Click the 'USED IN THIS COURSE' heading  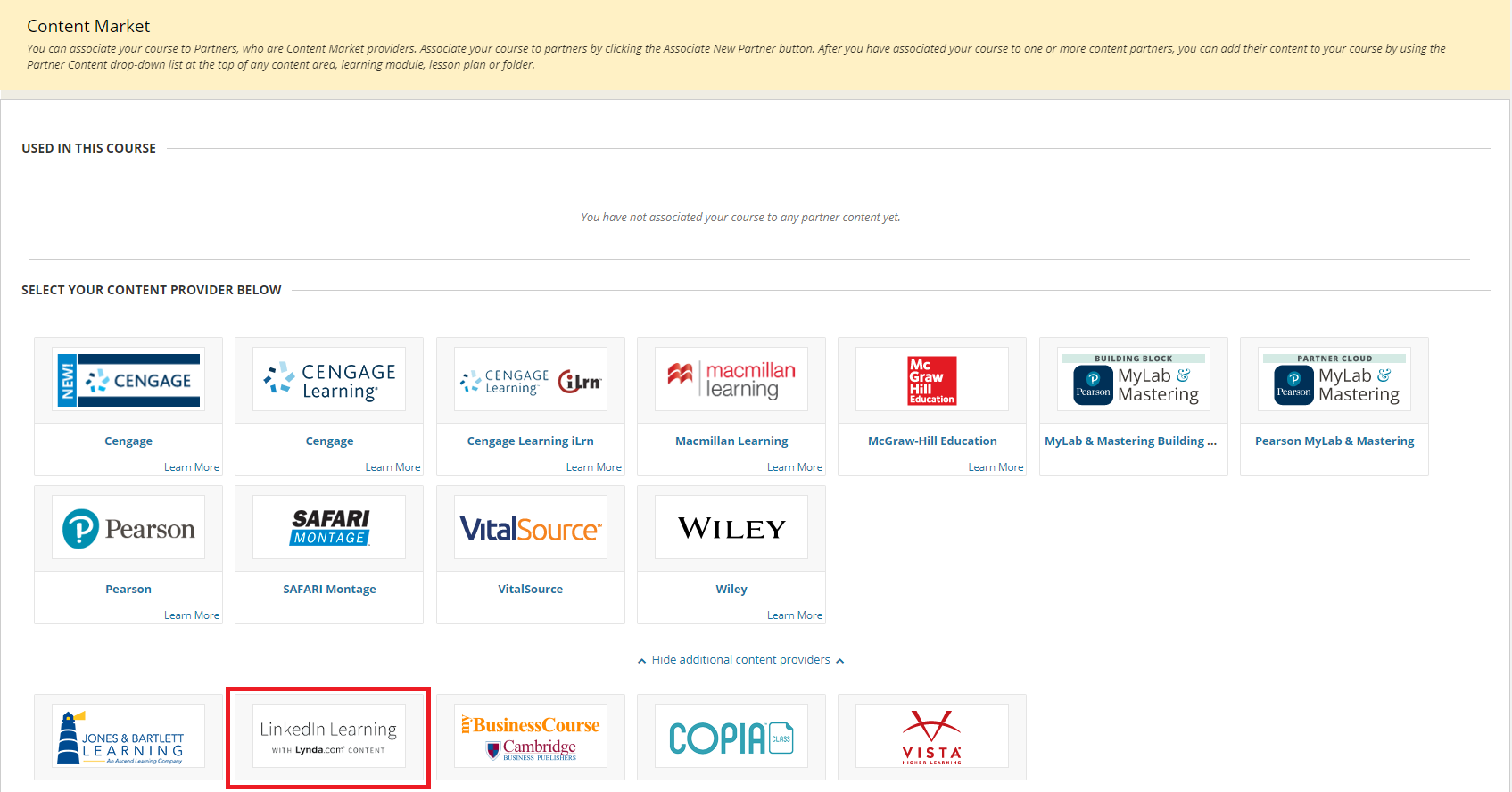(x=89, y=148)
